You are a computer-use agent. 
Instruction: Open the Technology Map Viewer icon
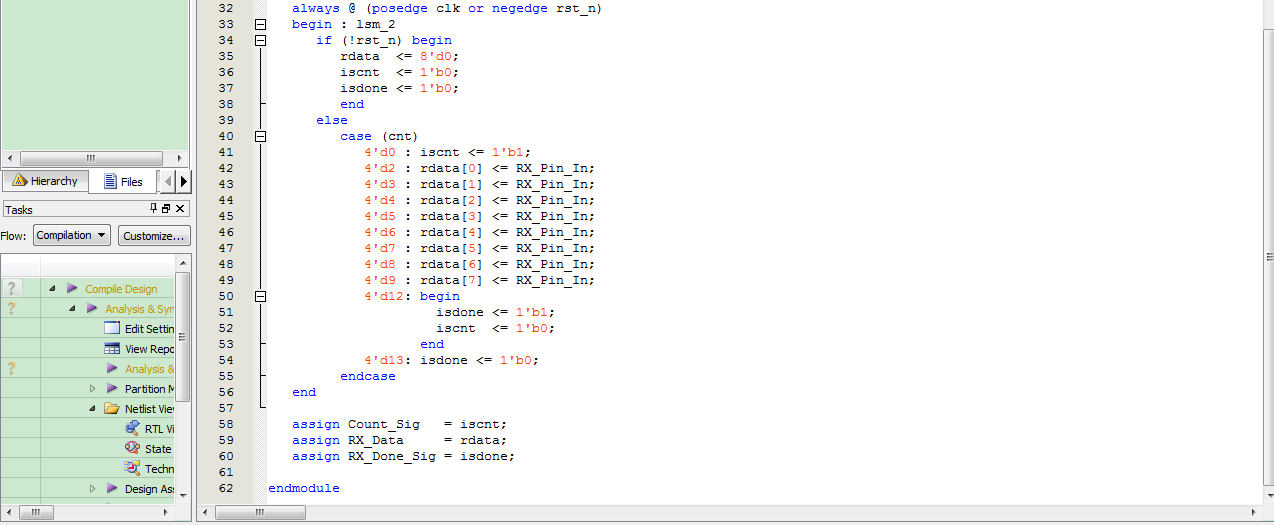(x=132, y=468)
